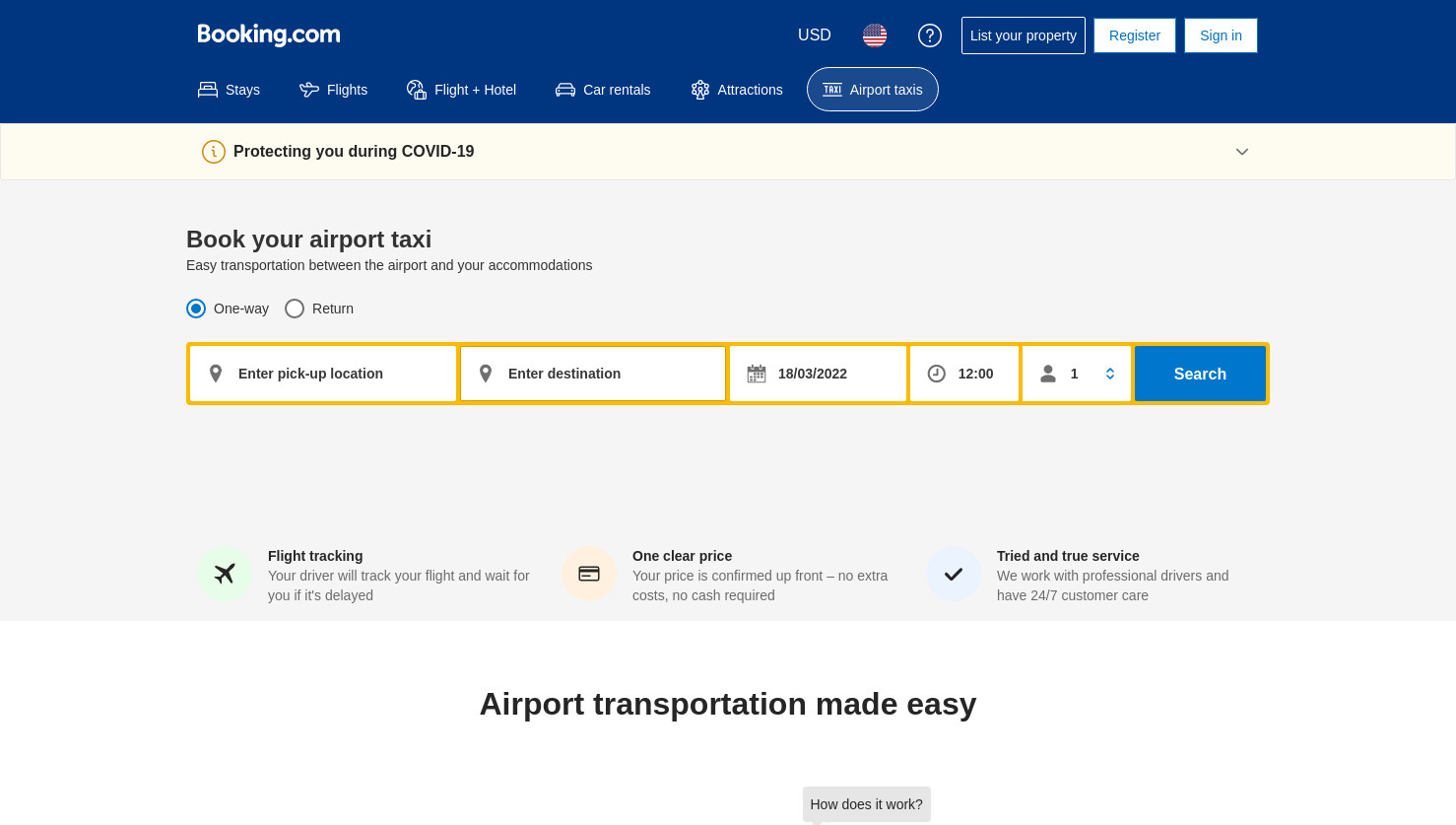Click the Airport transportation made easy heading
This screenshot has width=1456, height=825.
(x=728, y=704)
